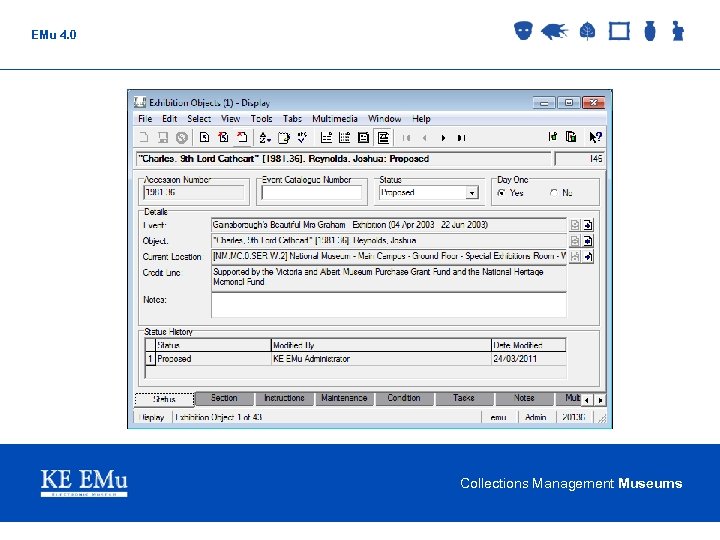Open the File menu

coord(145,119)
